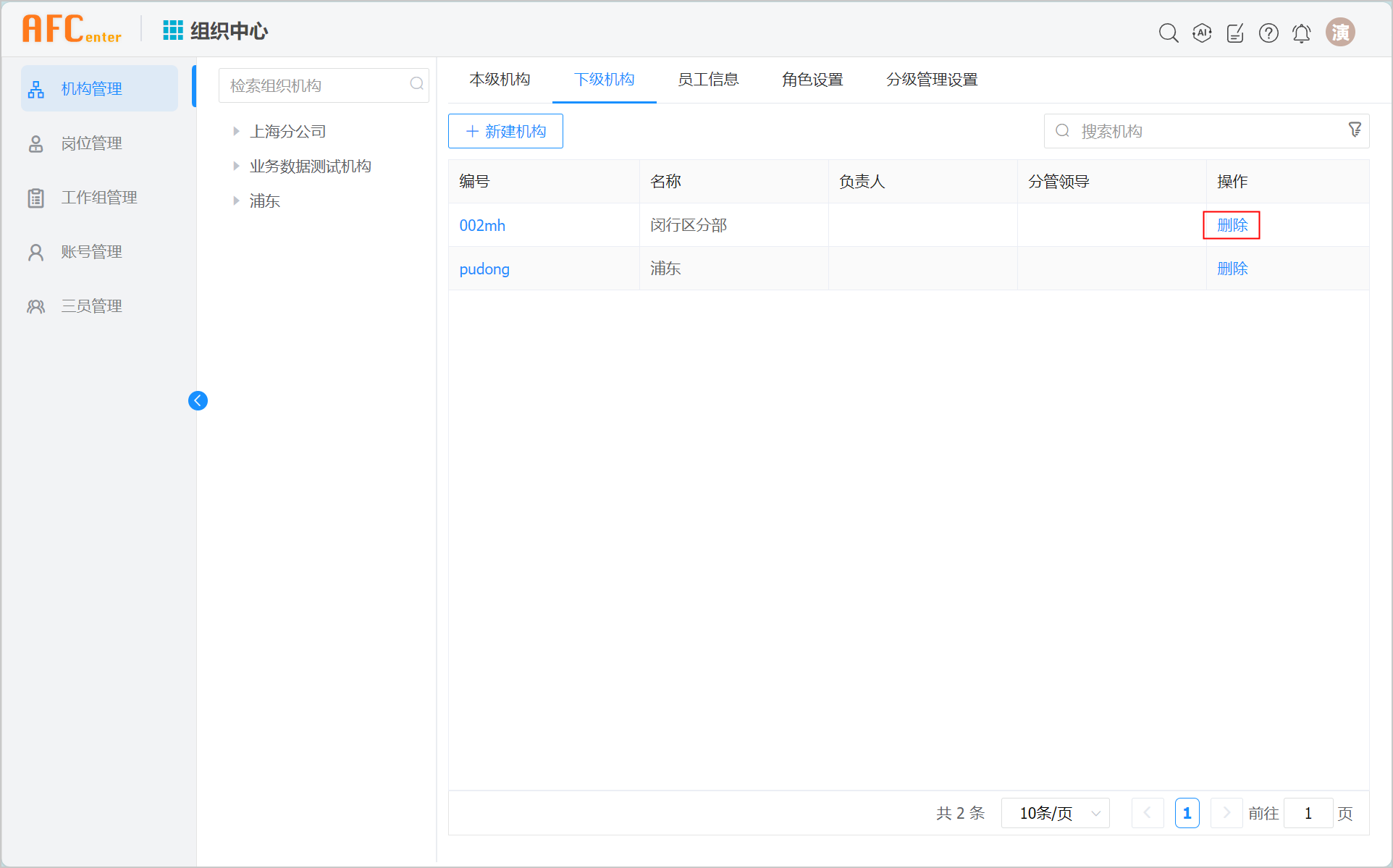Collapse sidebar with blue arrow button

pyautogui.click(x=198, y=400)
